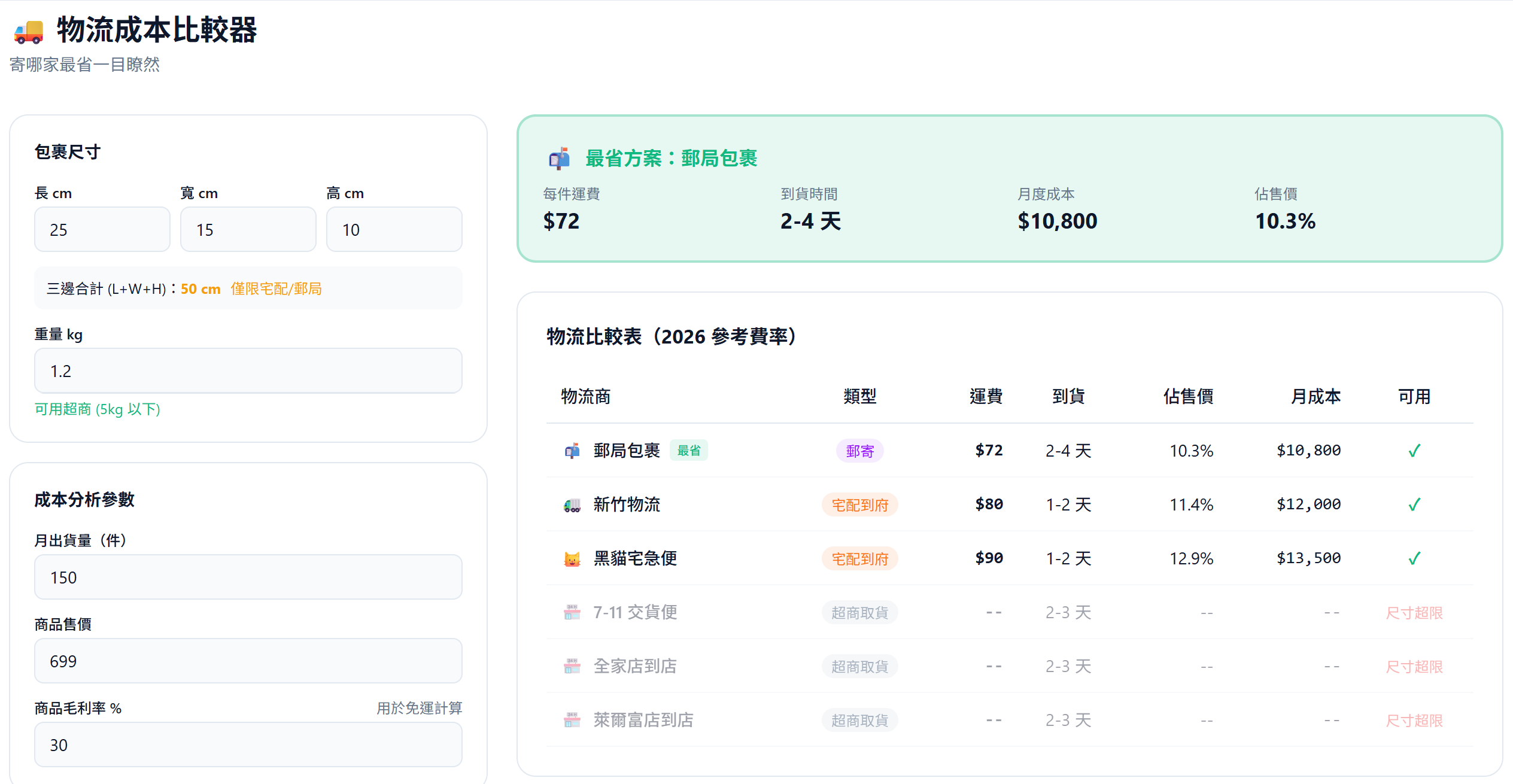
Task: Select the 宅配到府 badge for 新竹物流
Action: click(x=859, y=504)
